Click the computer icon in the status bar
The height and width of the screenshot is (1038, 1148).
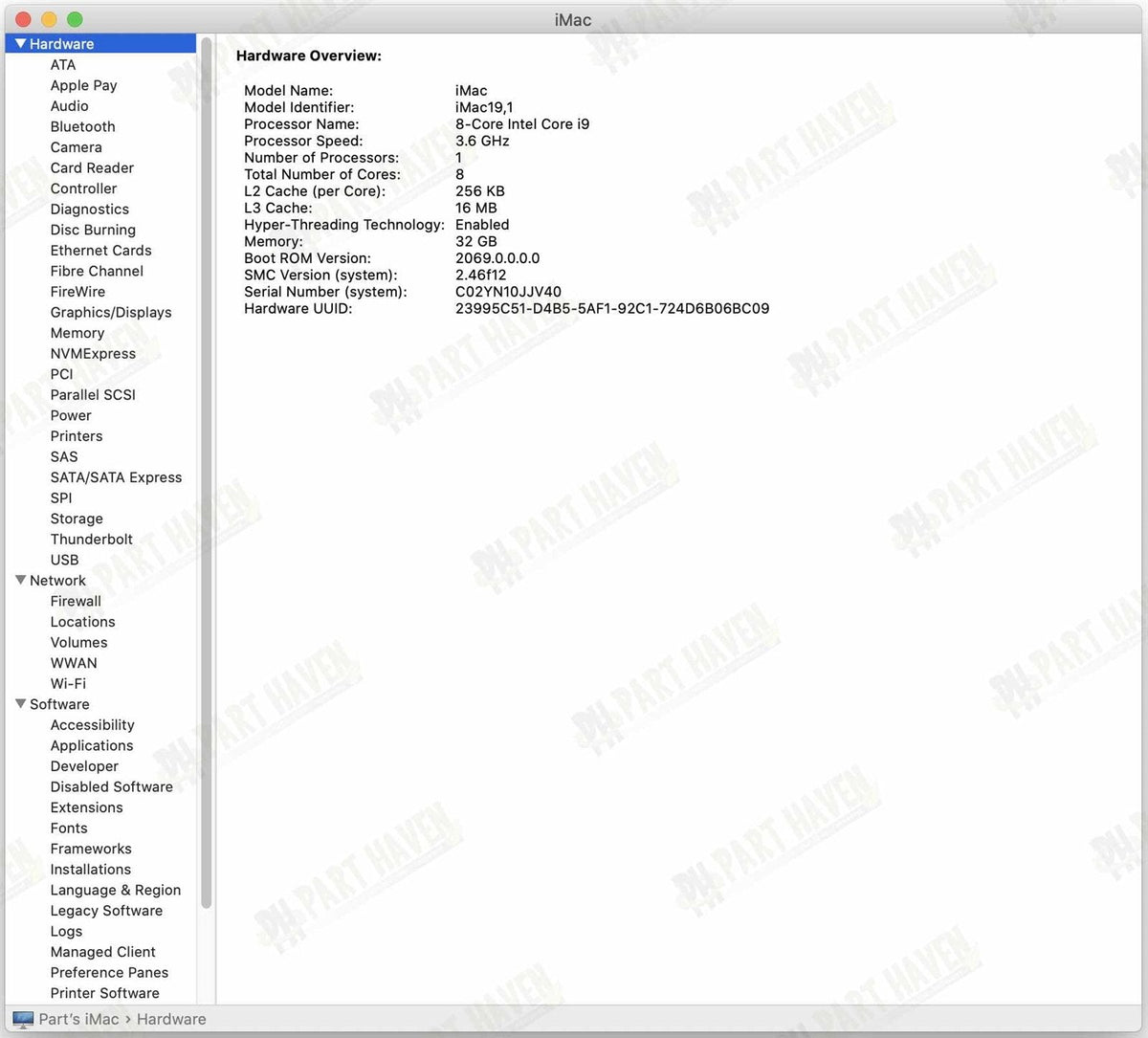(24, 1019)
